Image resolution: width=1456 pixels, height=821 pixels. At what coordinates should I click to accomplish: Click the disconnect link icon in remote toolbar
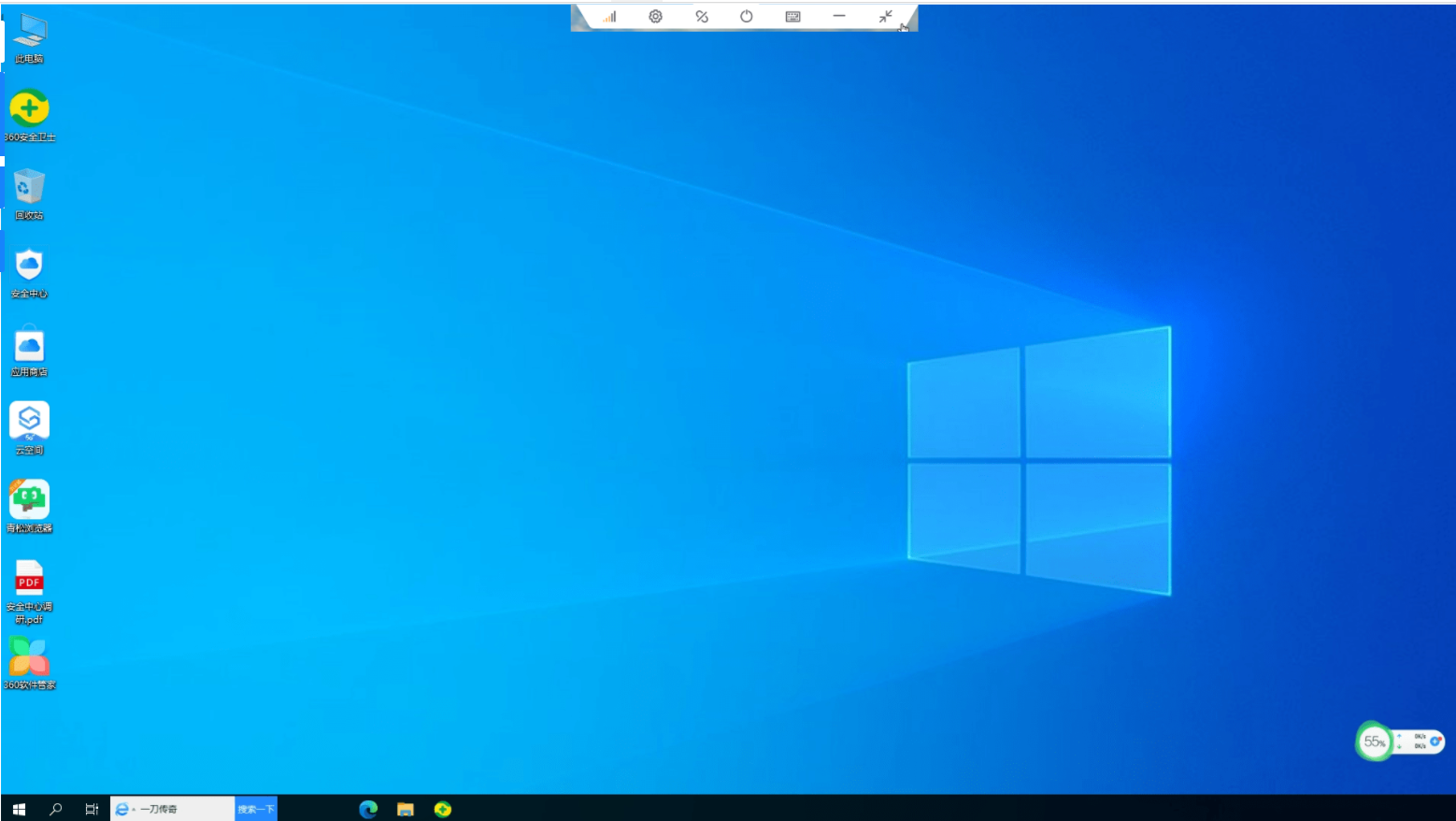click(x=702, y=17)
